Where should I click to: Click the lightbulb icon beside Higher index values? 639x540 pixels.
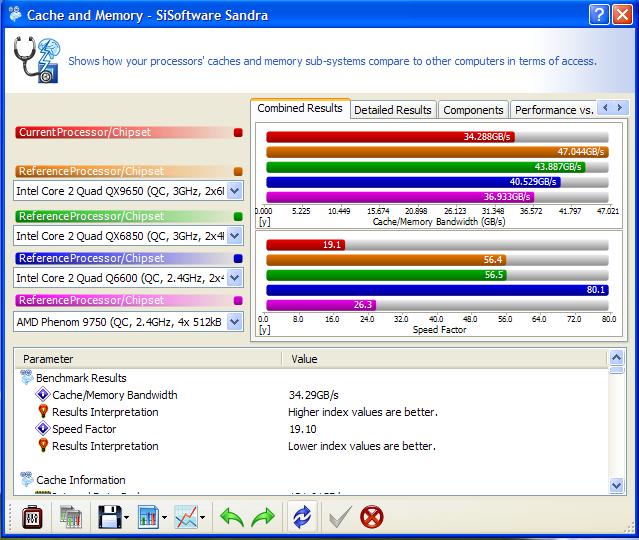(x=43, y=411)
